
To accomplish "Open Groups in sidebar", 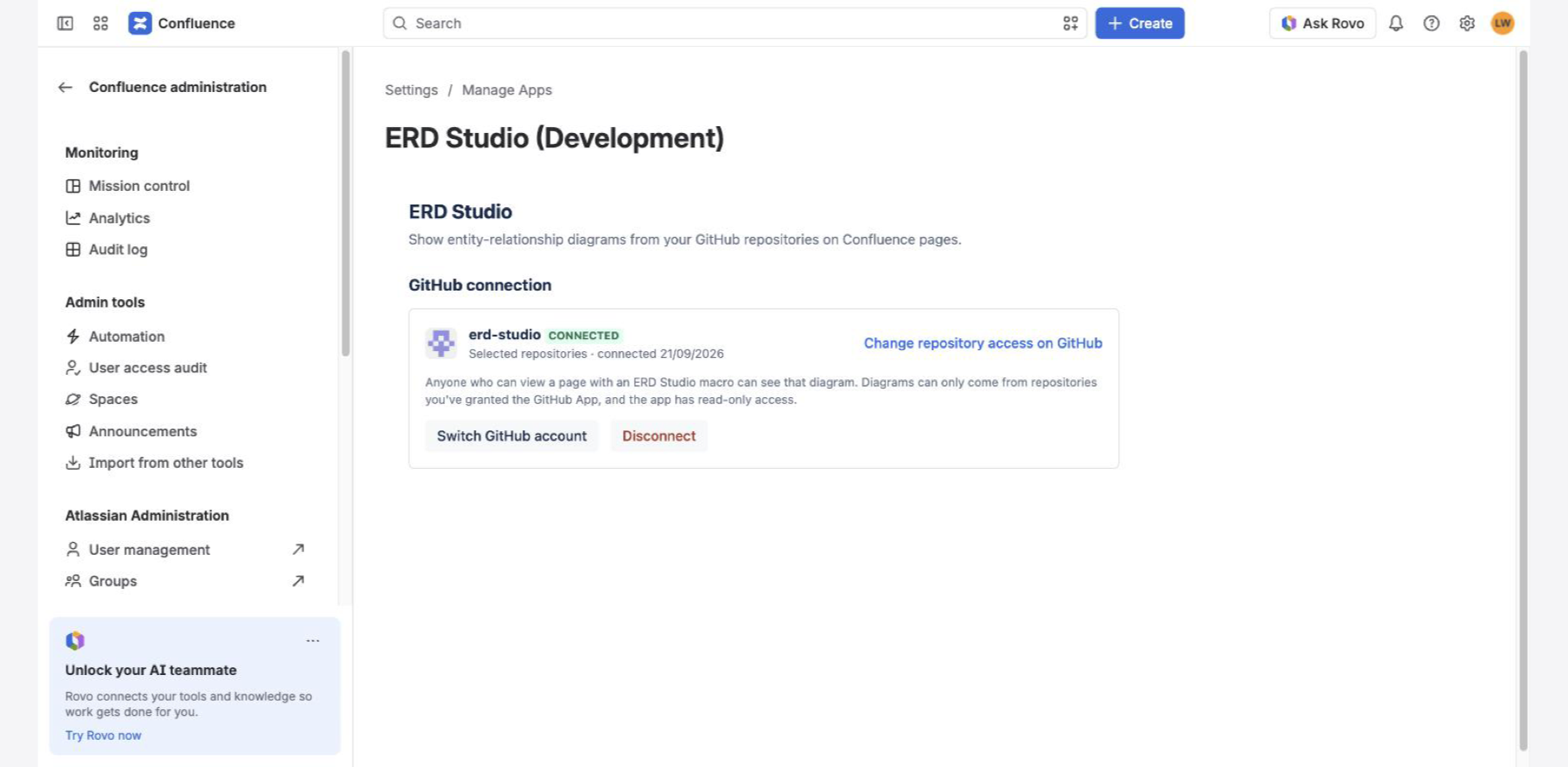I will coord(112,581).
